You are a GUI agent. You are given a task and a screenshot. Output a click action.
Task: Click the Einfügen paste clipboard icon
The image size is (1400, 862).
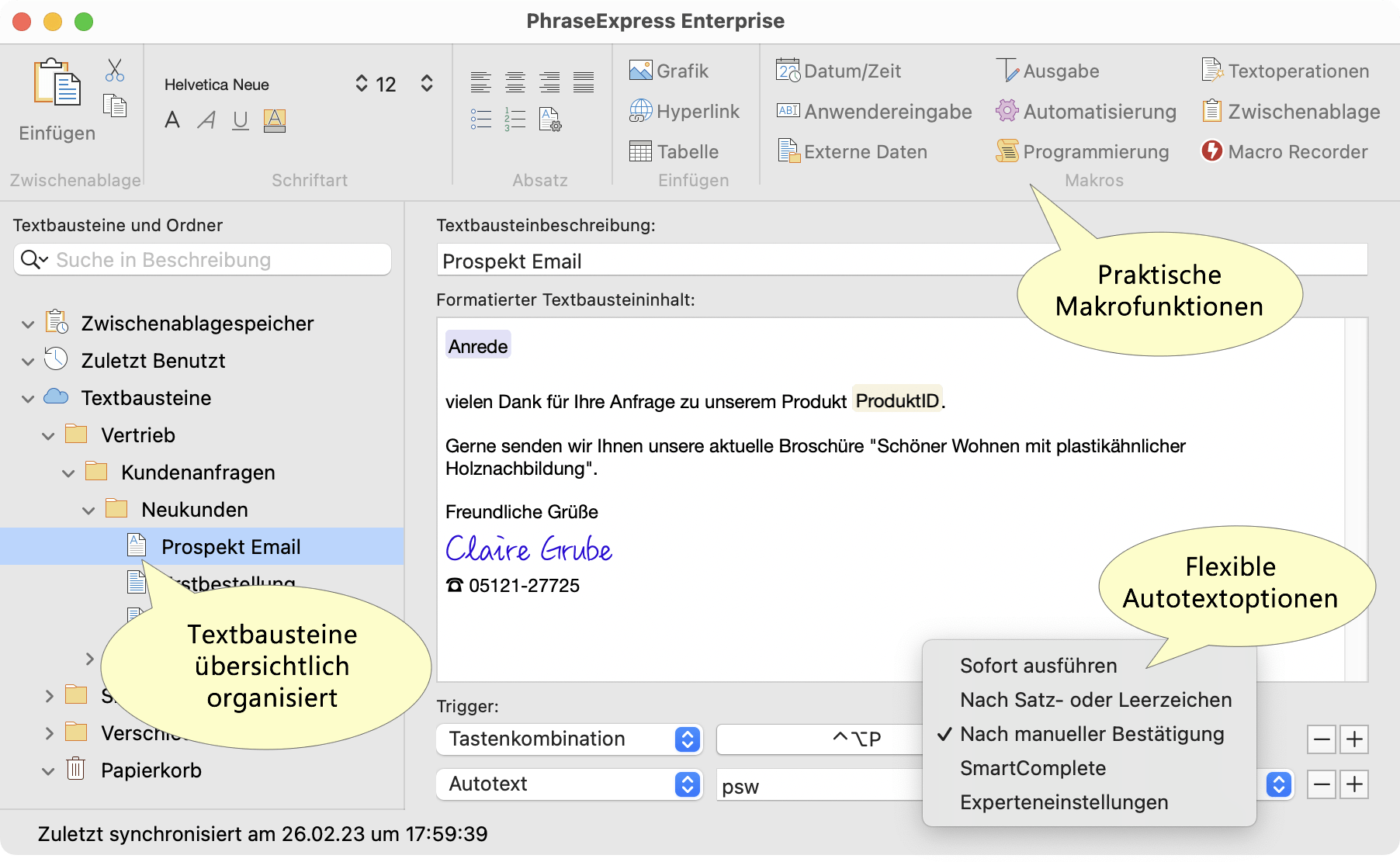[57, 83]
